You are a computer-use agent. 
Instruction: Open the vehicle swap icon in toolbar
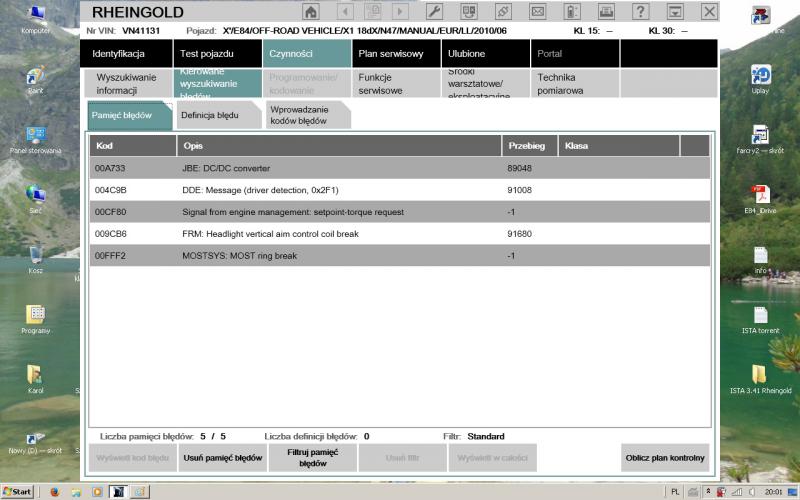coord(469,12)
